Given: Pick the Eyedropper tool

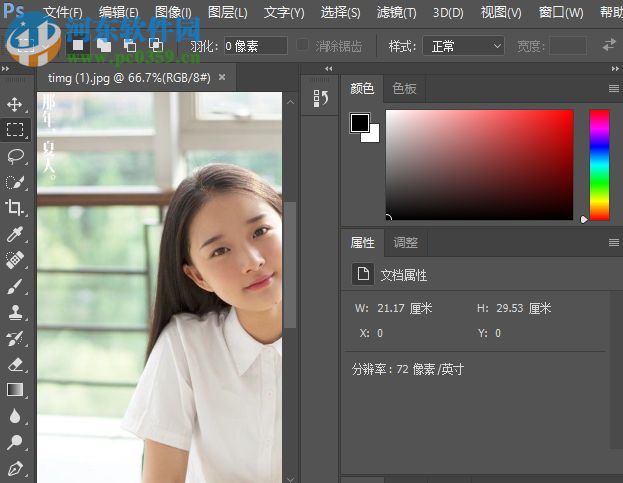Looking at the screenshot, I should pos(15,234).
